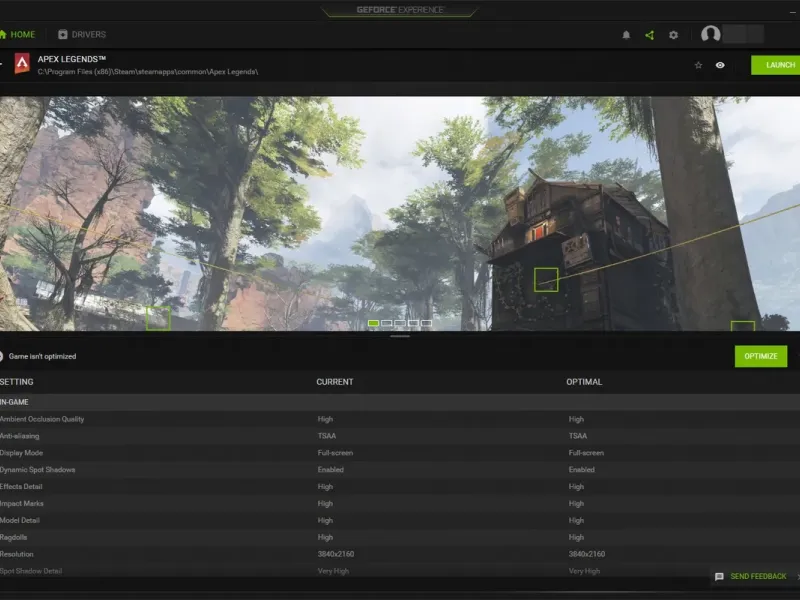Open the user account avatar
The image size is (800, 600).
[x=710, y=34]
